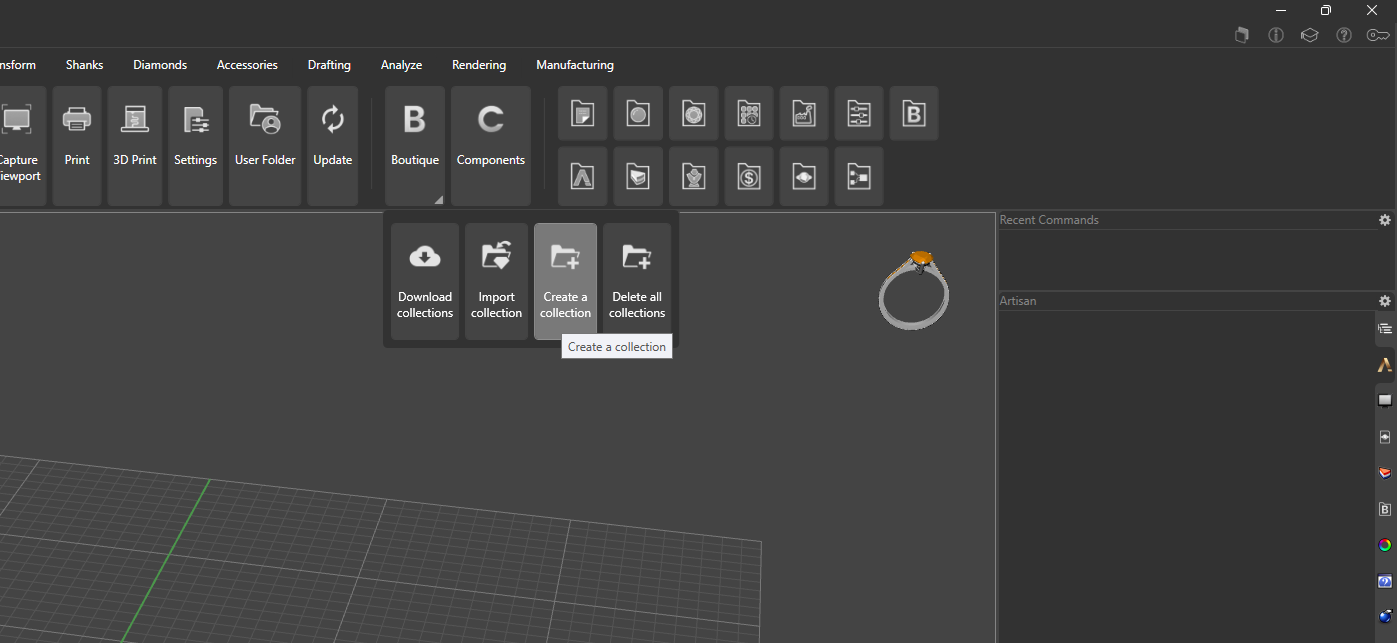This screenshot has width=1397, height=643.
Task: Click the question mark help icon in the header
Action: point(1344,35)
